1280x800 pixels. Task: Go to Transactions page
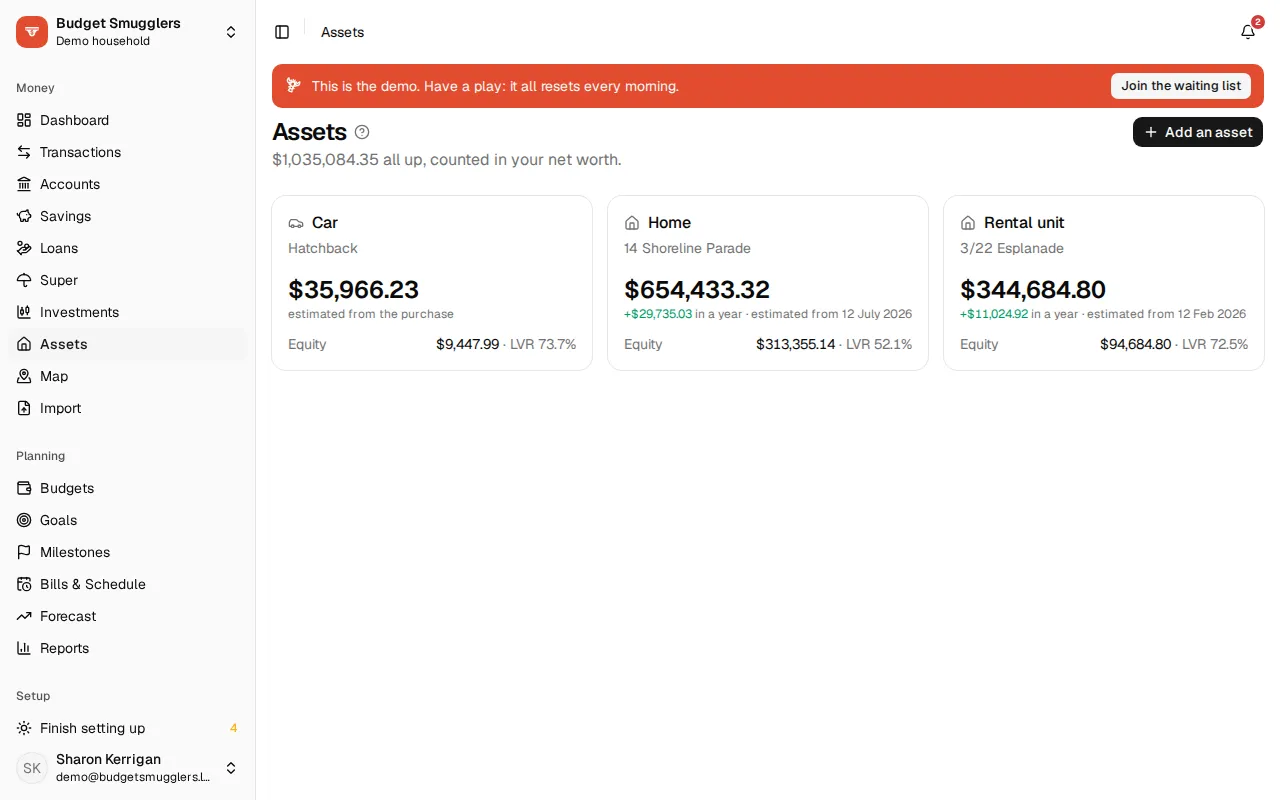click(127, 152)
